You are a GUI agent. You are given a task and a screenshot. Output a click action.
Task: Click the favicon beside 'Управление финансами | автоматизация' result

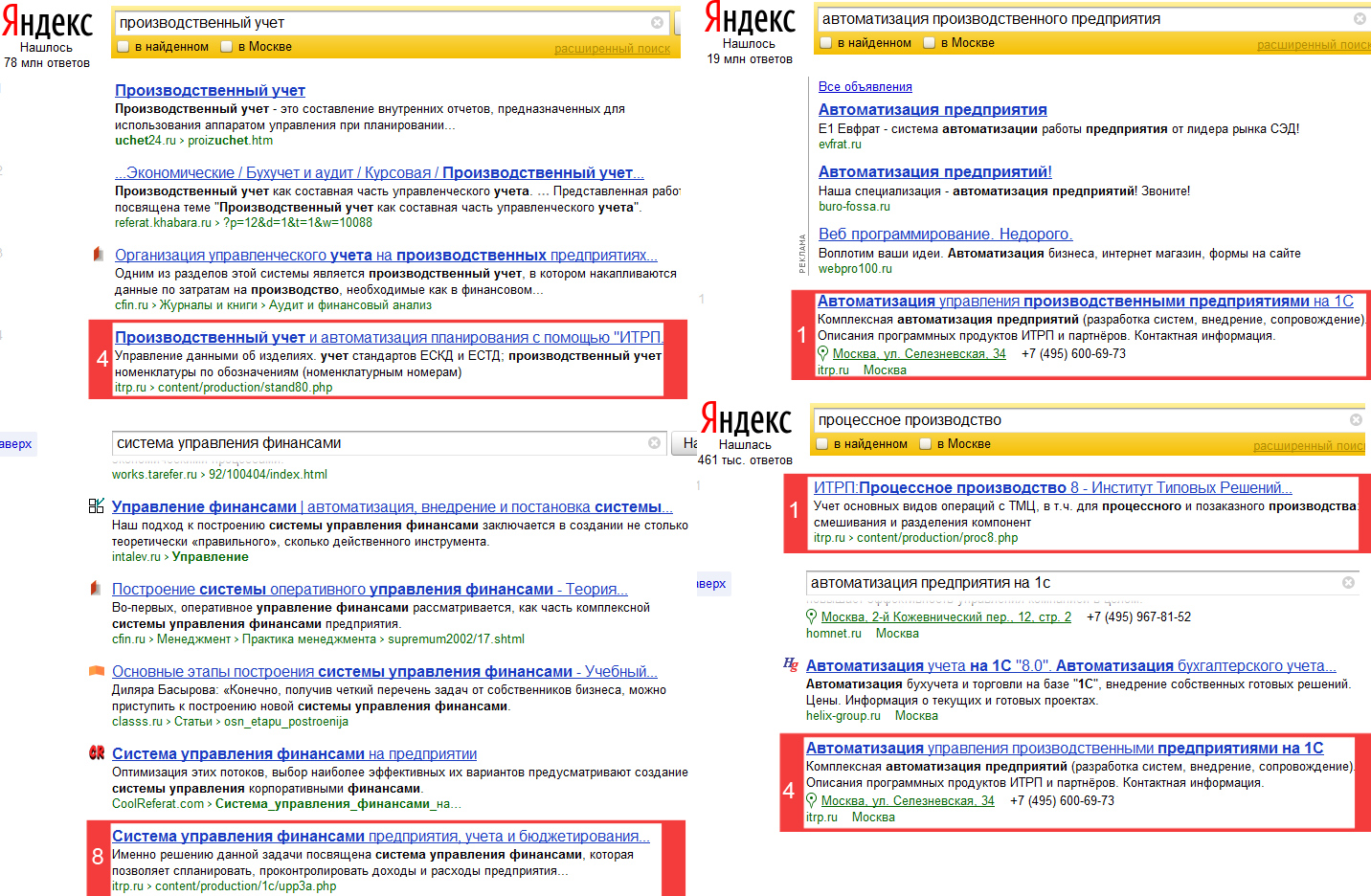(x=96, y=506)
